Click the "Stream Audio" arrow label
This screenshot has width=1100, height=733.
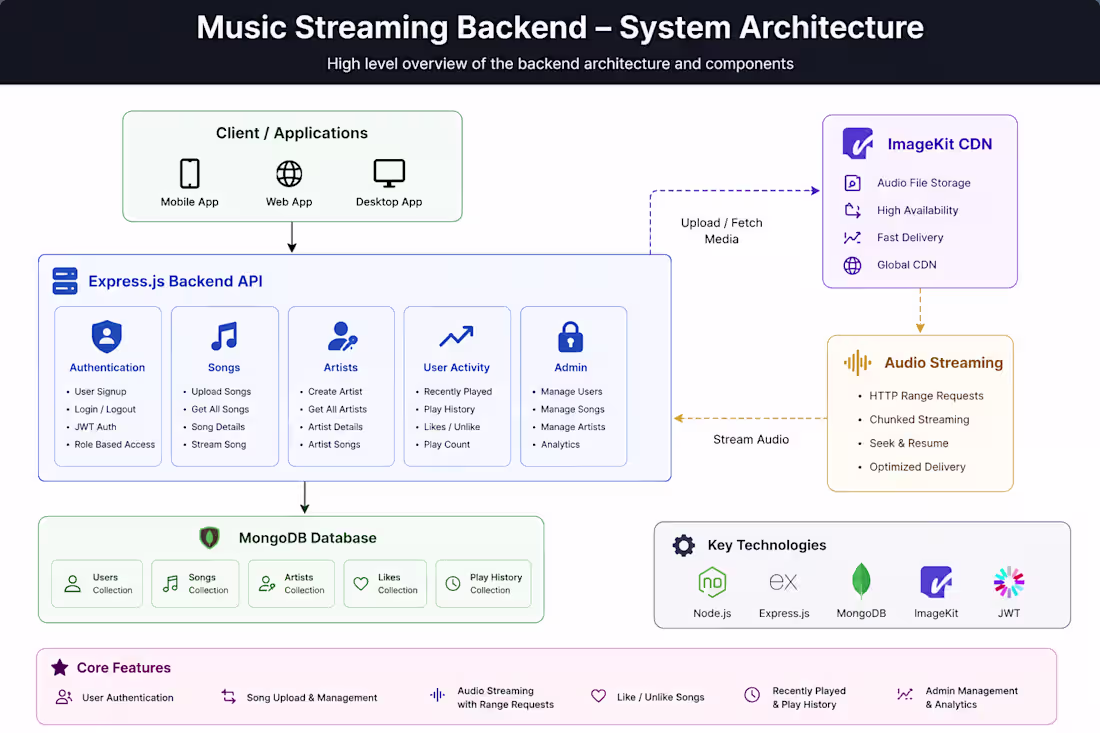coord(751,440)
